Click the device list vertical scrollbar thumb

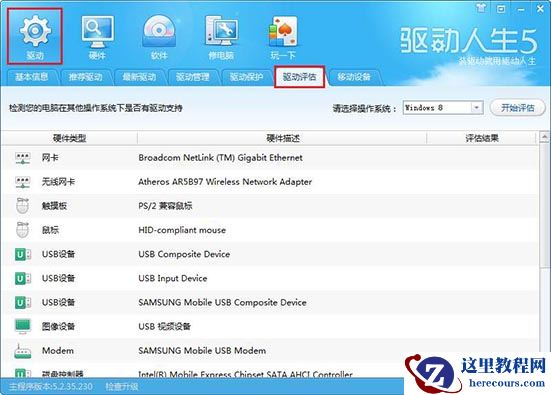click(544, 205)
